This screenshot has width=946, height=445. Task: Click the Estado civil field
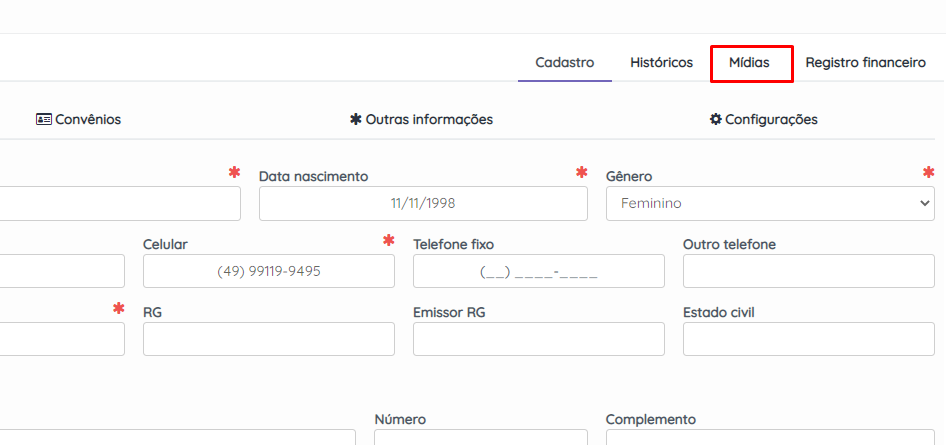[x=808, y=339]
